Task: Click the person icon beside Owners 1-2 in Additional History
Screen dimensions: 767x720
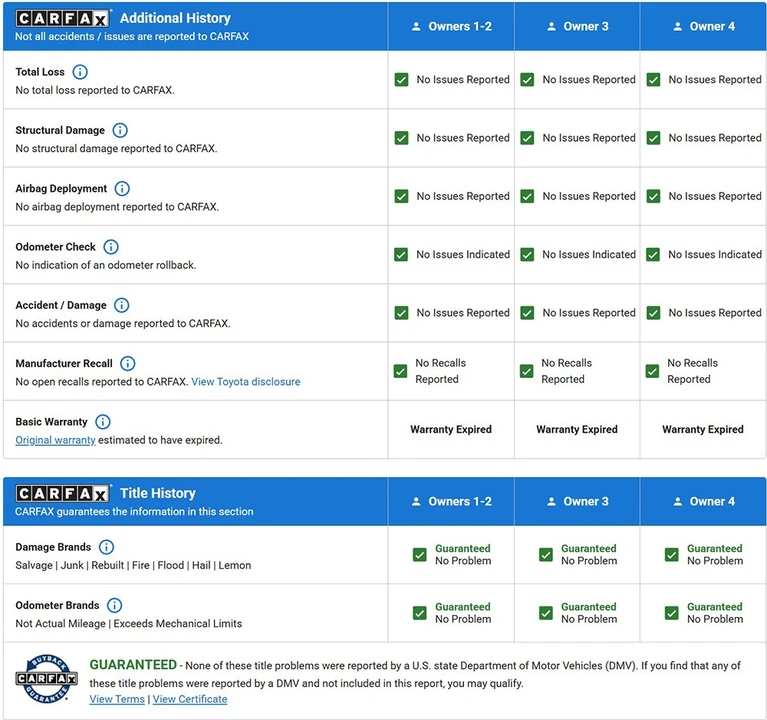Action: [416, 26]
